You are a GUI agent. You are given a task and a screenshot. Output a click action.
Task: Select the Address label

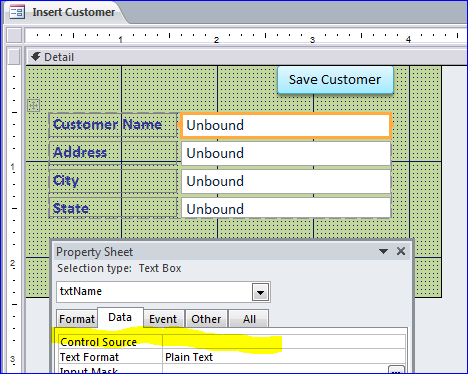click(113, 153)
